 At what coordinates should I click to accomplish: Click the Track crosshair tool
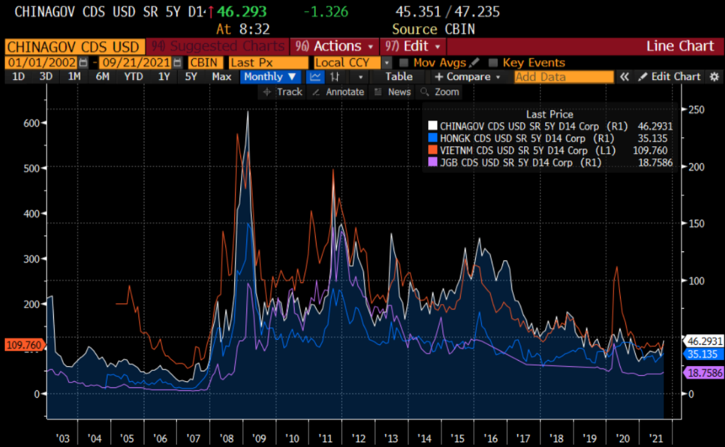283,92
